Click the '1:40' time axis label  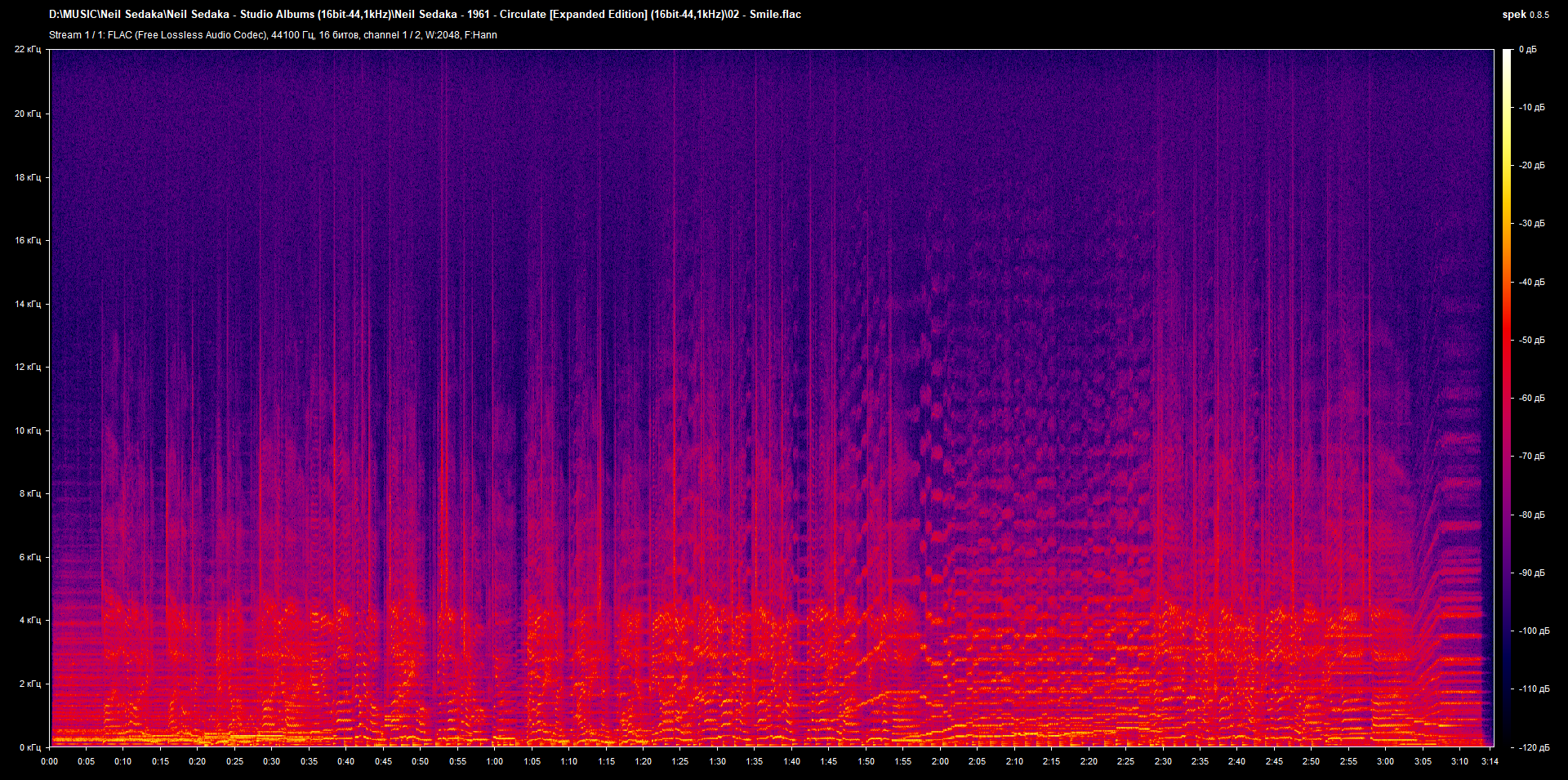tap(791, 761)
